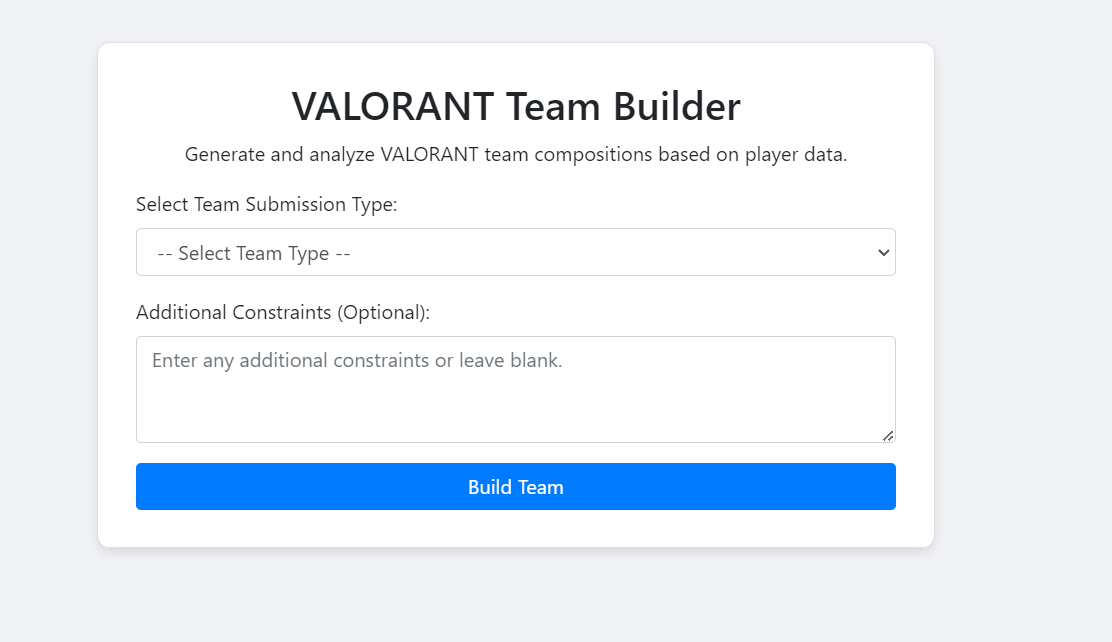Click the 'Select Team Submission Type:' label
Viewport: 1112px width, 642px height.
pos(266,205)
